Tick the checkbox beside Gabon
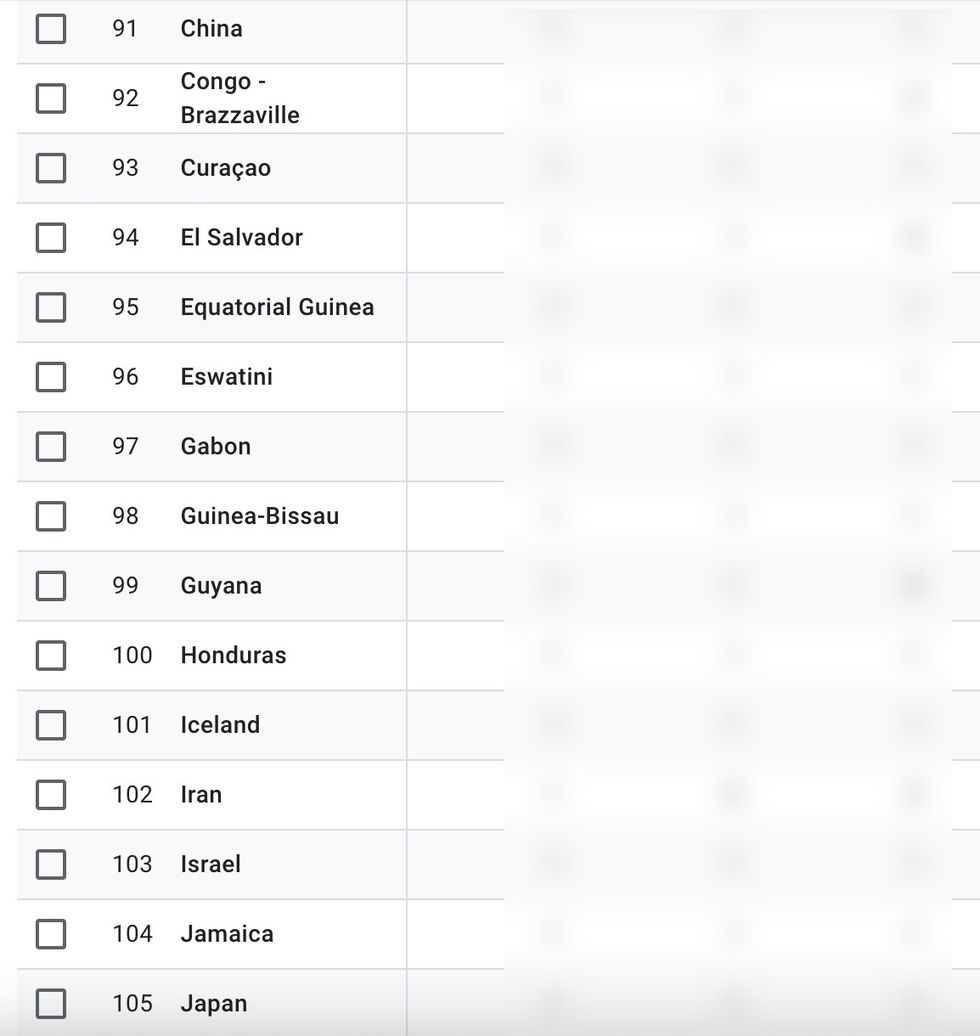Viewport: 980px width, 1036px height. [51, 446]
